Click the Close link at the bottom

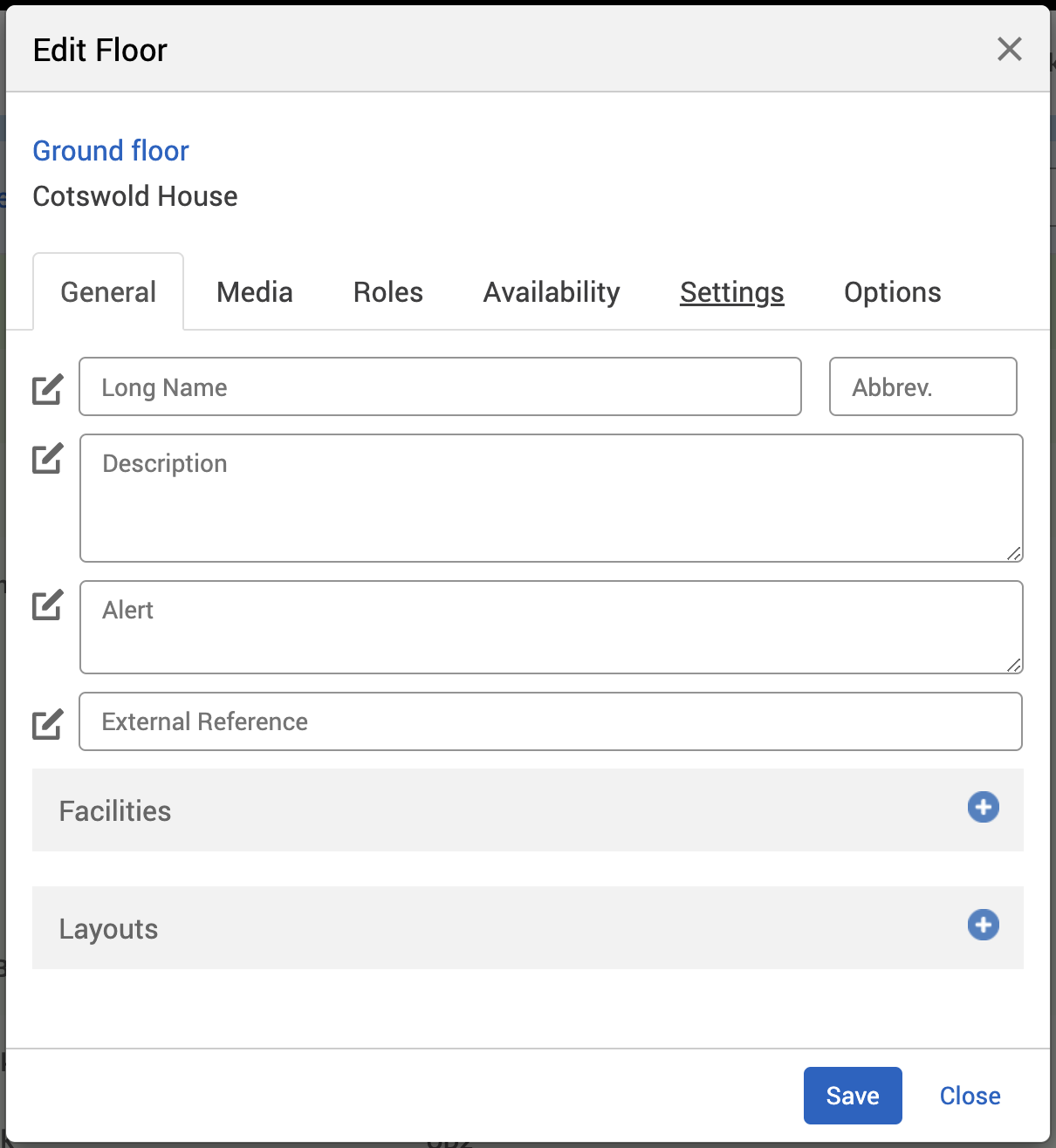(970, 1096)
